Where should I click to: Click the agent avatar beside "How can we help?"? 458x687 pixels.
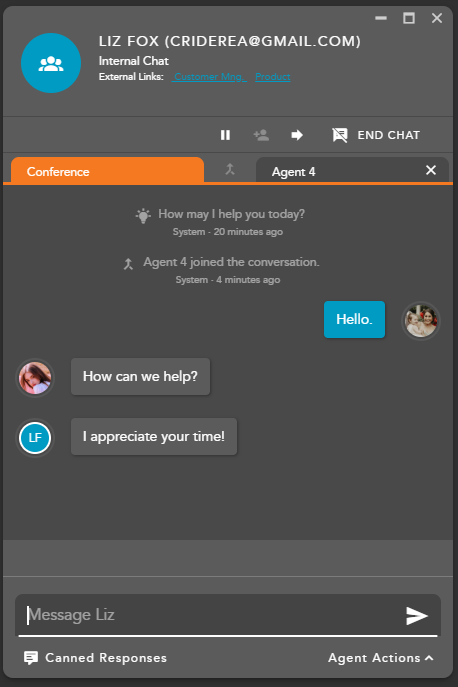pyautogui.click(x=35, y=377)
